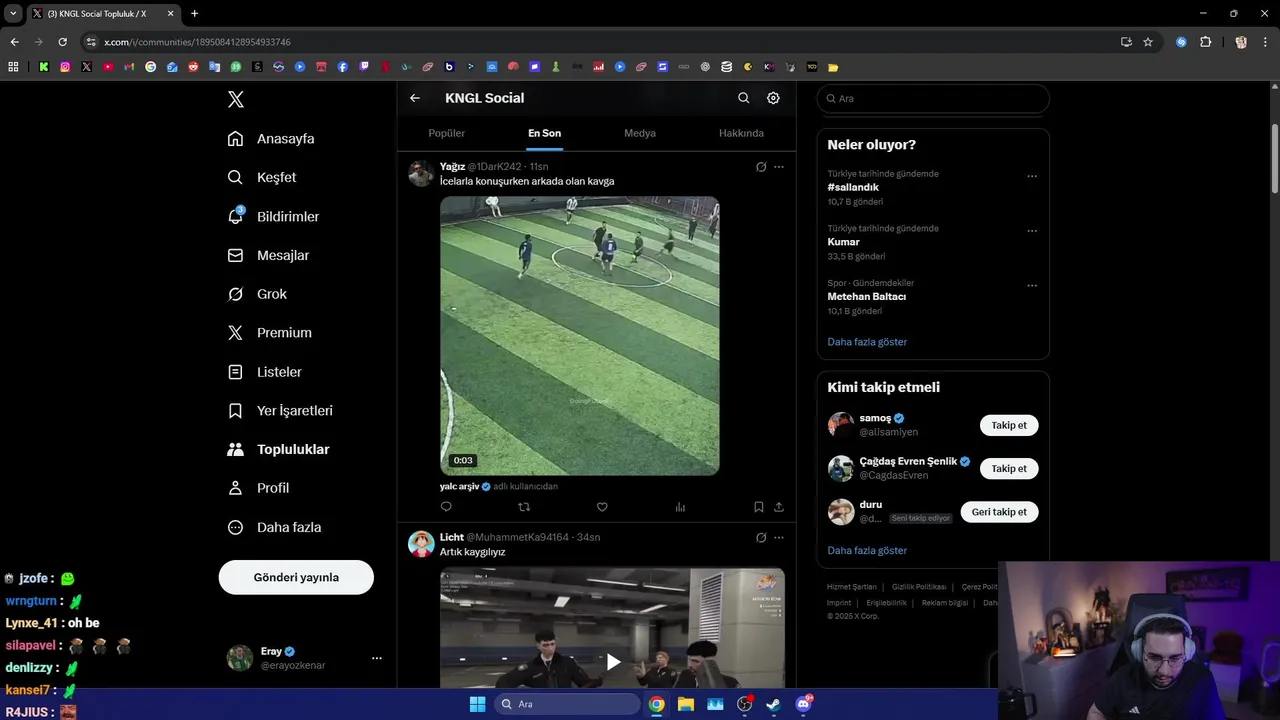
Task: Open Chrome apps grid in bookmarks bar
Action: [x=13, y=67]
